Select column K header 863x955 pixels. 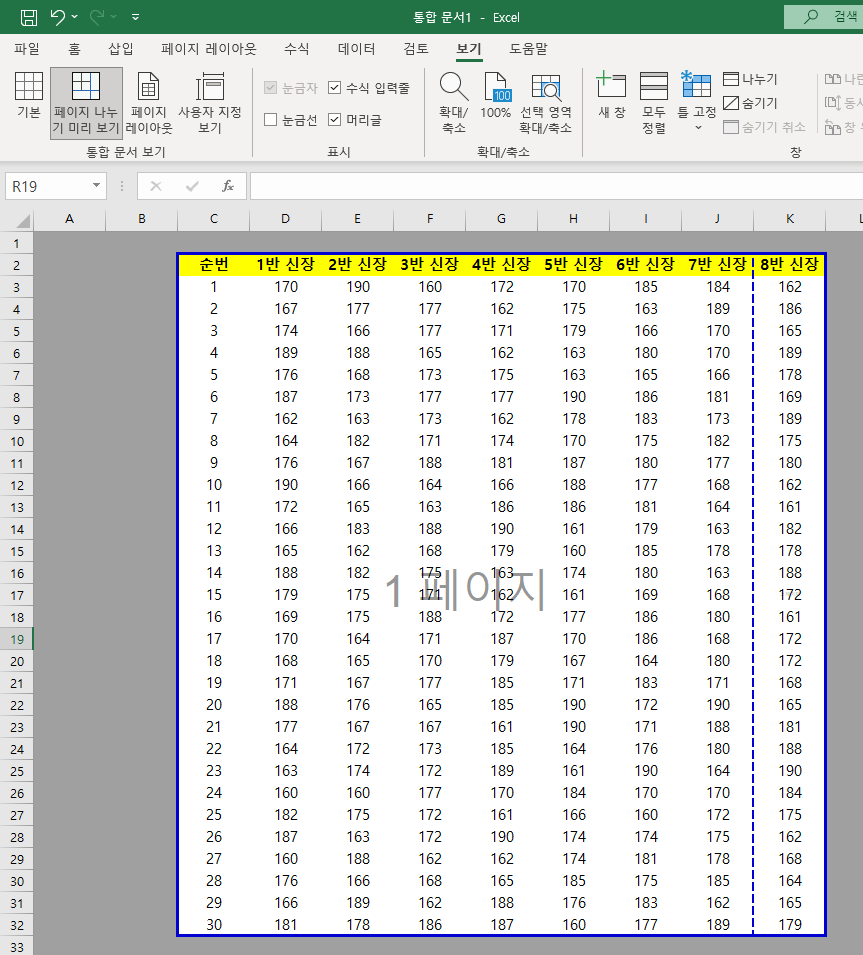pyautogui.click(x=789, y=219)
